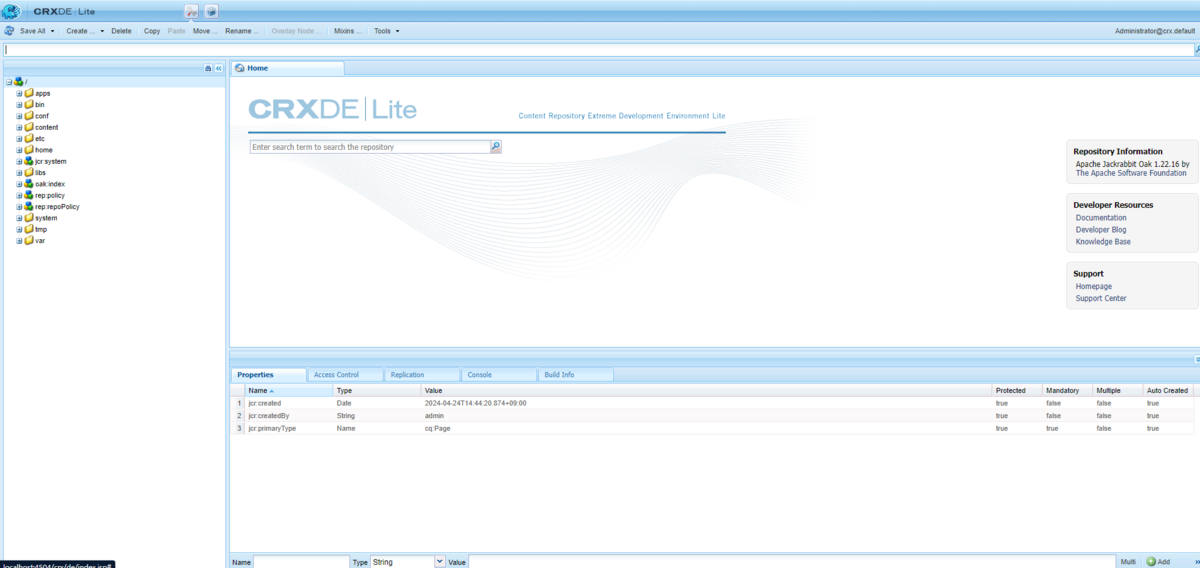This screenshot has height=568, width=1200.
Task: Click the Mandatory column header
Action: click(x=1066, y=390)
